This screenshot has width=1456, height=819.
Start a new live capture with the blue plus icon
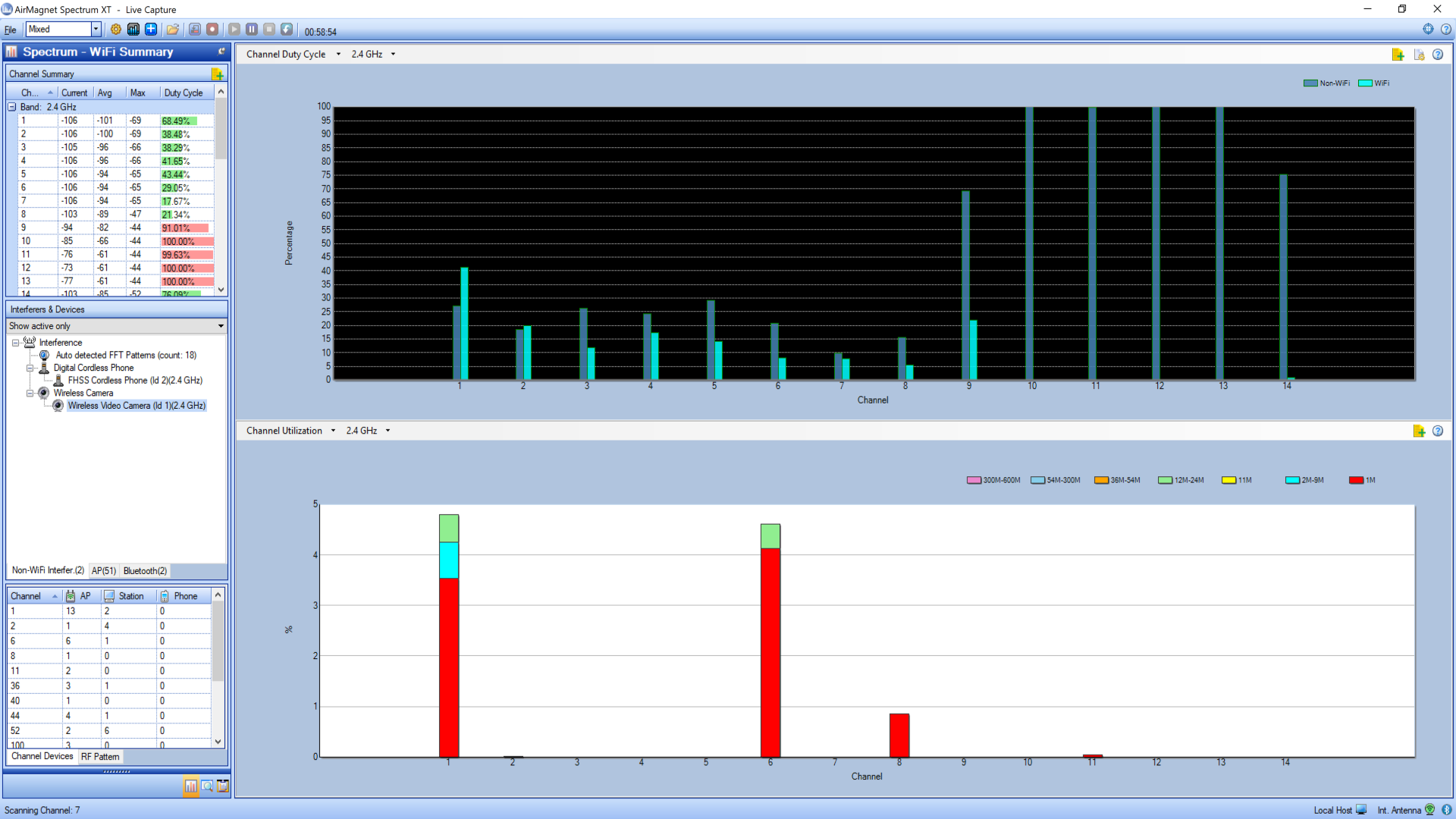pos(151,29)
